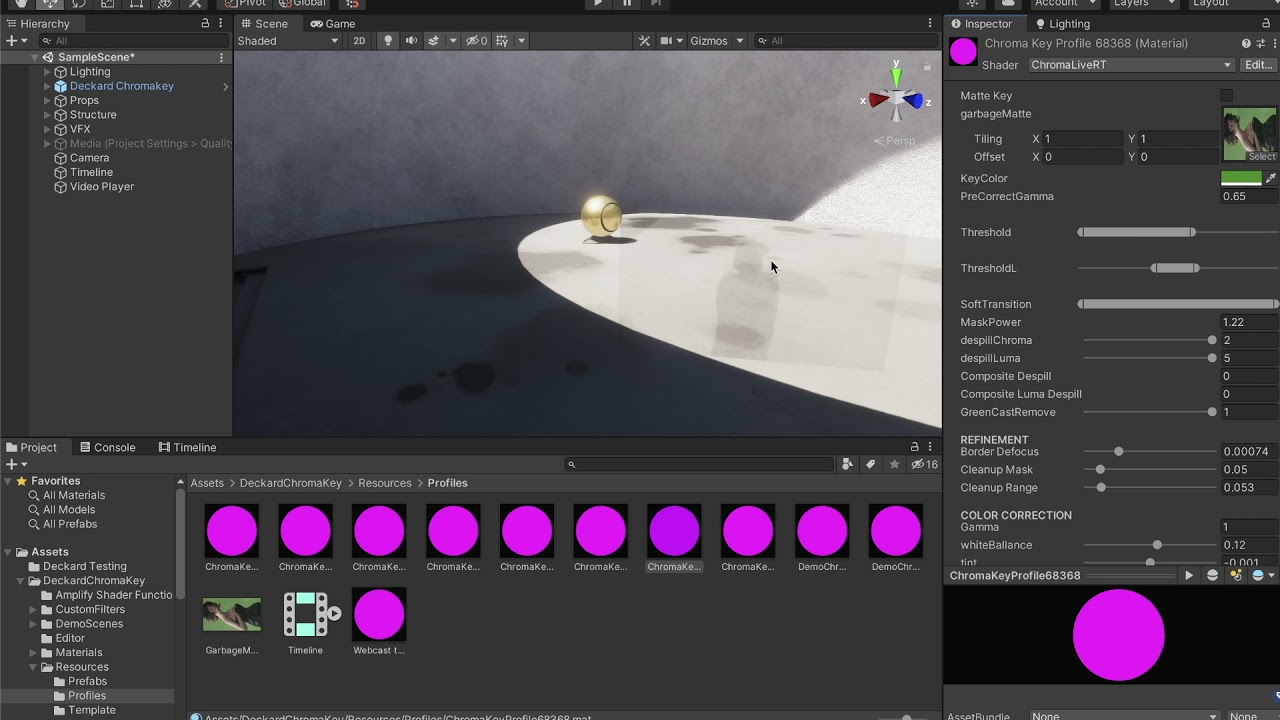Open preview skybox reflection dropdown
Image resolution: width=1280 pixels, height=720 pixels.
click(1262, 576)
